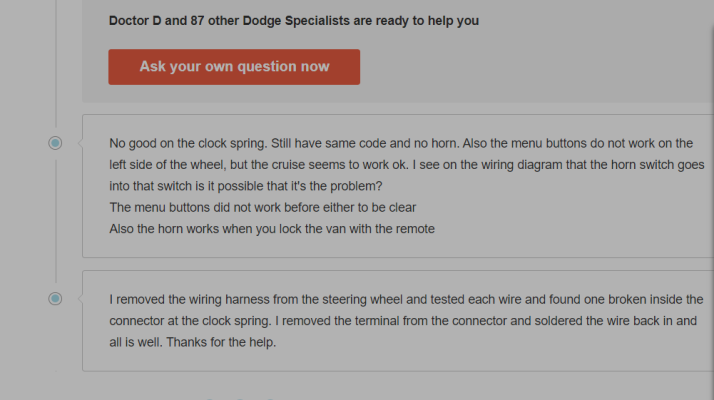Click the line into that switch is it possible
This screenshot has width=714, height=400.
(x=246, y=186)
